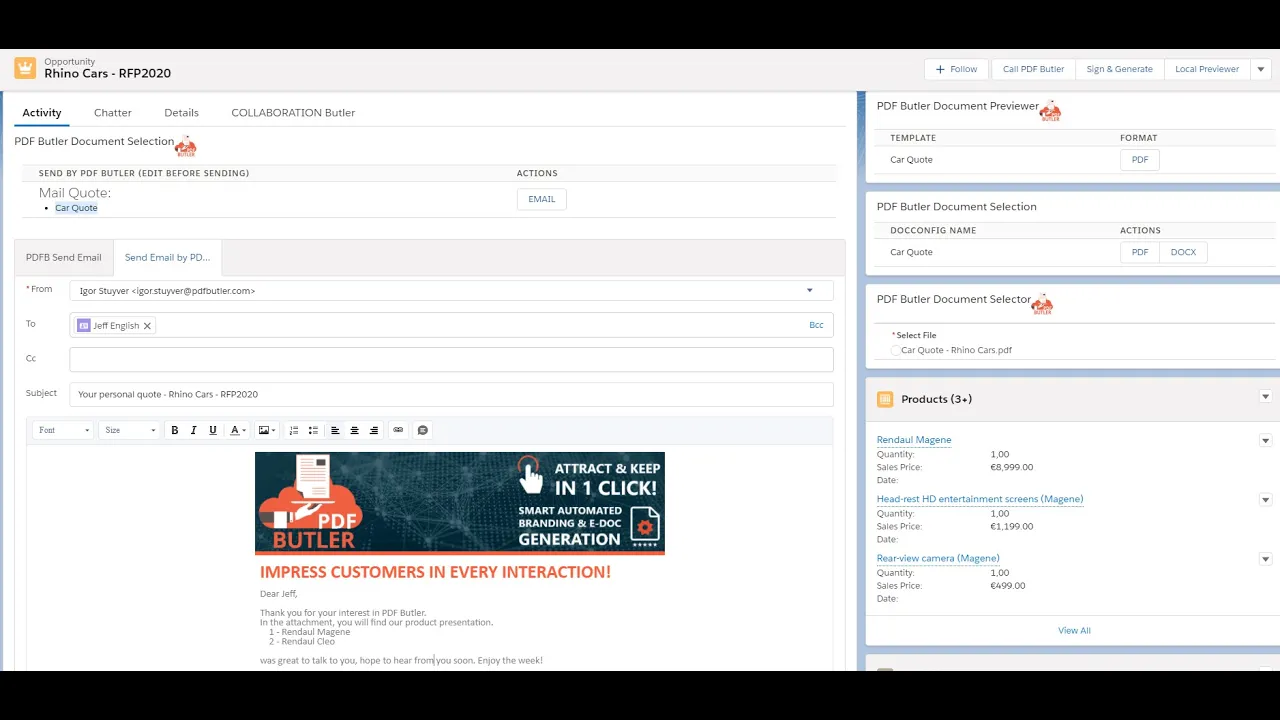Switch to the Activity tab
Image resolution: width=1280 pixels, height=720 pixels.
(x=42, y=113)
